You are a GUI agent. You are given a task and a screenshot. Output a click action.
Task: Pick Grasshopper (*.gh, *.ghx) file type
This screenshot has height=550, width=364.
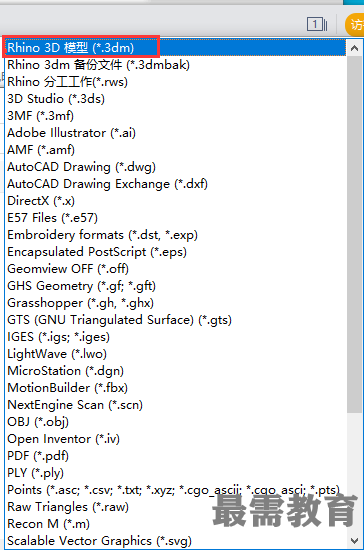[x=175, y=303]
